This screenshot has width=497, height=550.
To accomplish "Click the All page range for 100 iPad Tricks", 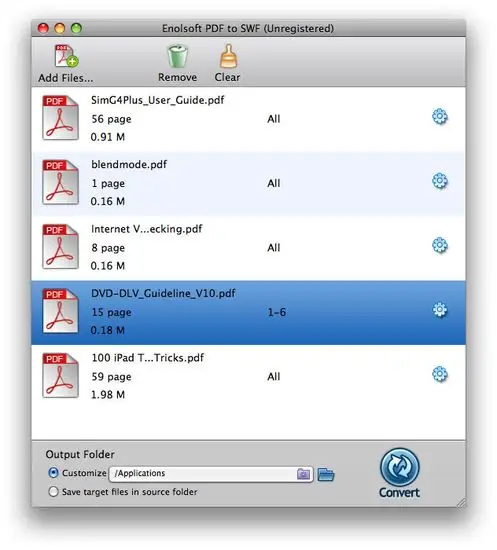I will 274,377.
